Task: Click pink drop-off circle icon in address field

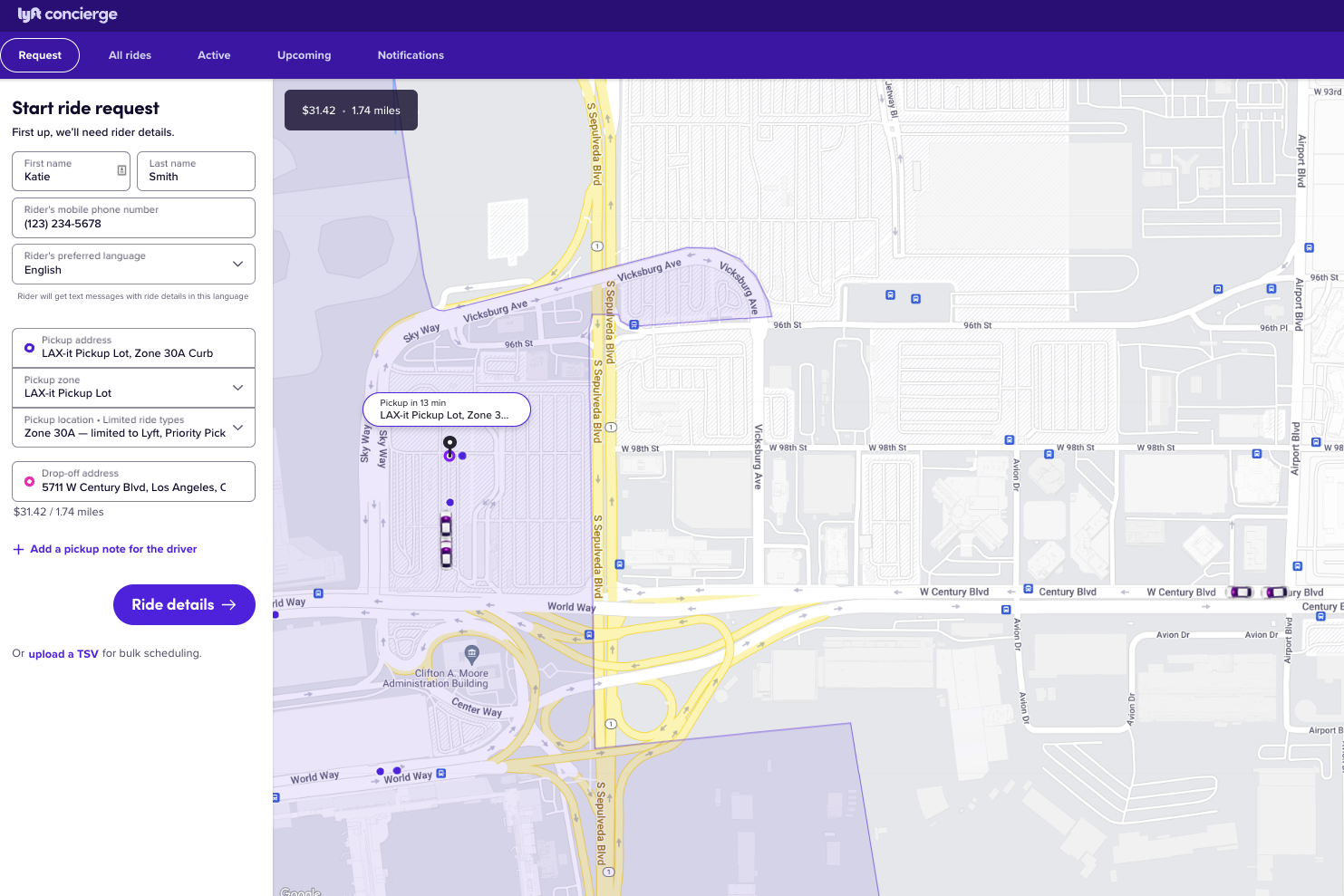Action: 29,481
